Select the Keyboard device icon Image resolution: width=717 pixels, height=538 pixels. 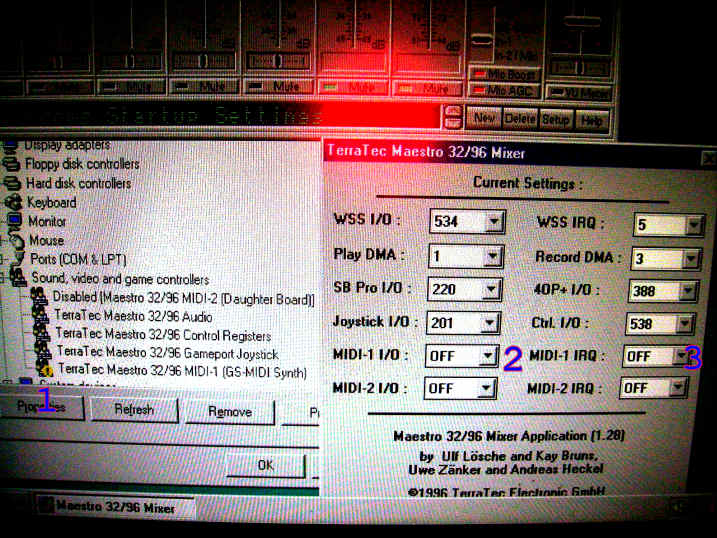pos(13,203)
